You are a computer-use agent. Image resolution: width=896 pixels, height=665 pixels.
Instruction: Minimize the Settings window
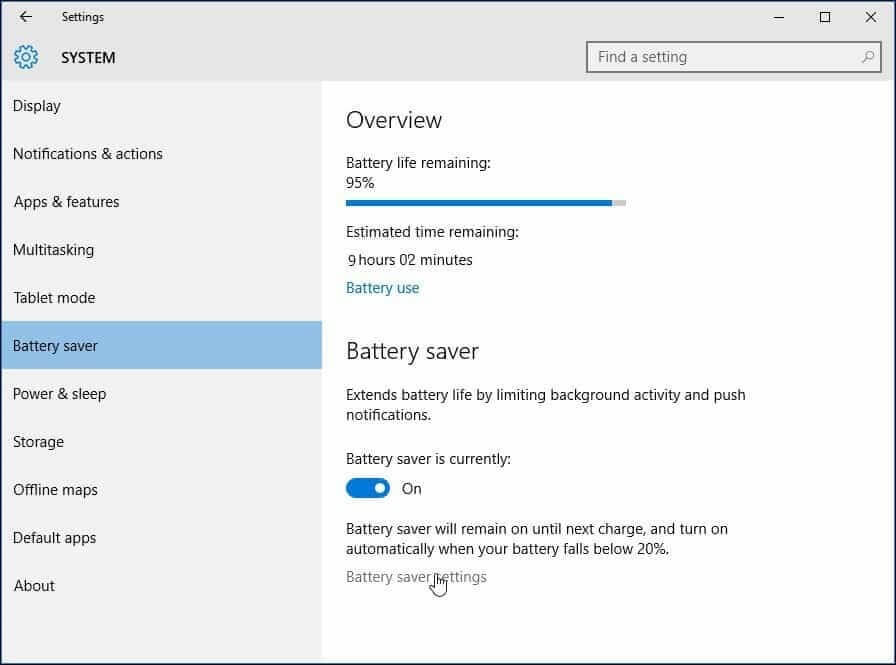[779, 17]
